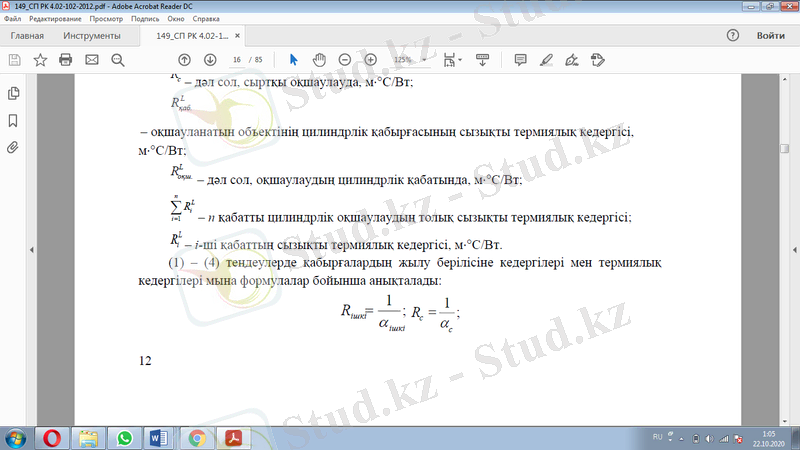Click the bookmark star icon
This screenshot has width=800, height=450.
(x=40, y=59)
